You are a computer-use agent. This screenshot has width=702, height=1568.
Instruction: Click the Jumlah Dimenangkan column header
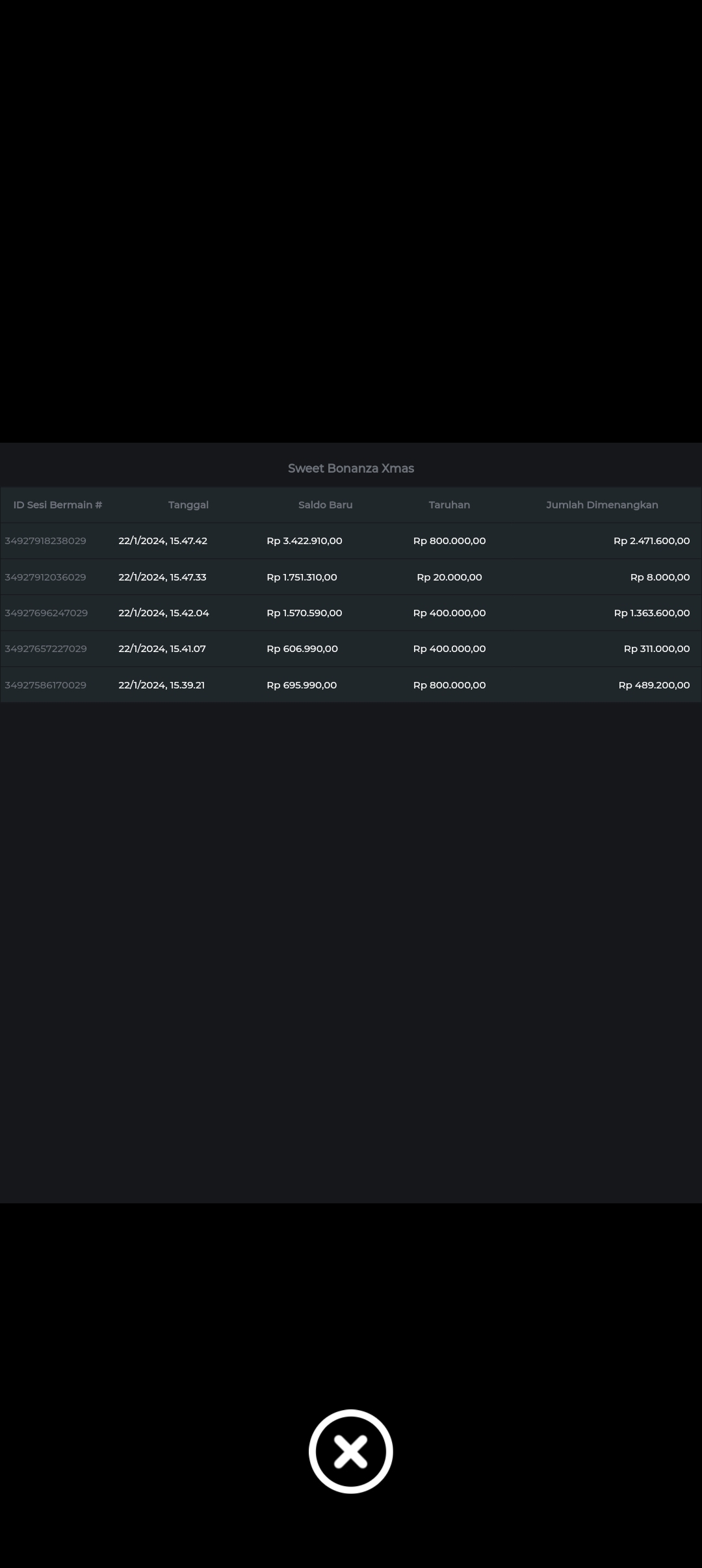pos(602,505)
